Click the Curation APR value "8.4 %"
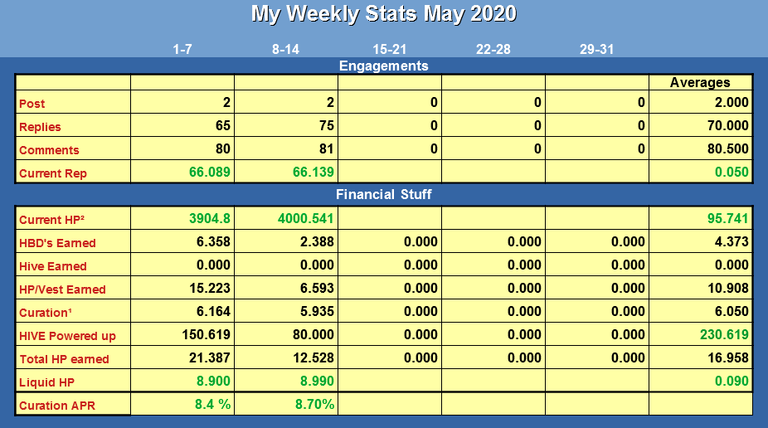The image size is (768, 428). (213, 404)
